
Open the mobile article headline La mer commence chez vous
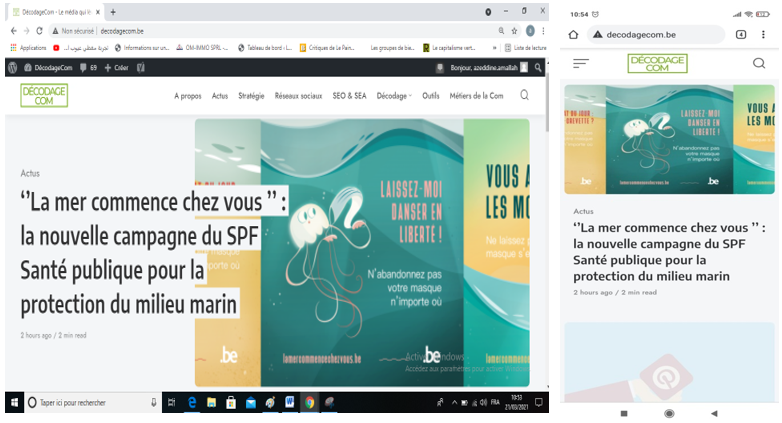click(x=669, y=252)
